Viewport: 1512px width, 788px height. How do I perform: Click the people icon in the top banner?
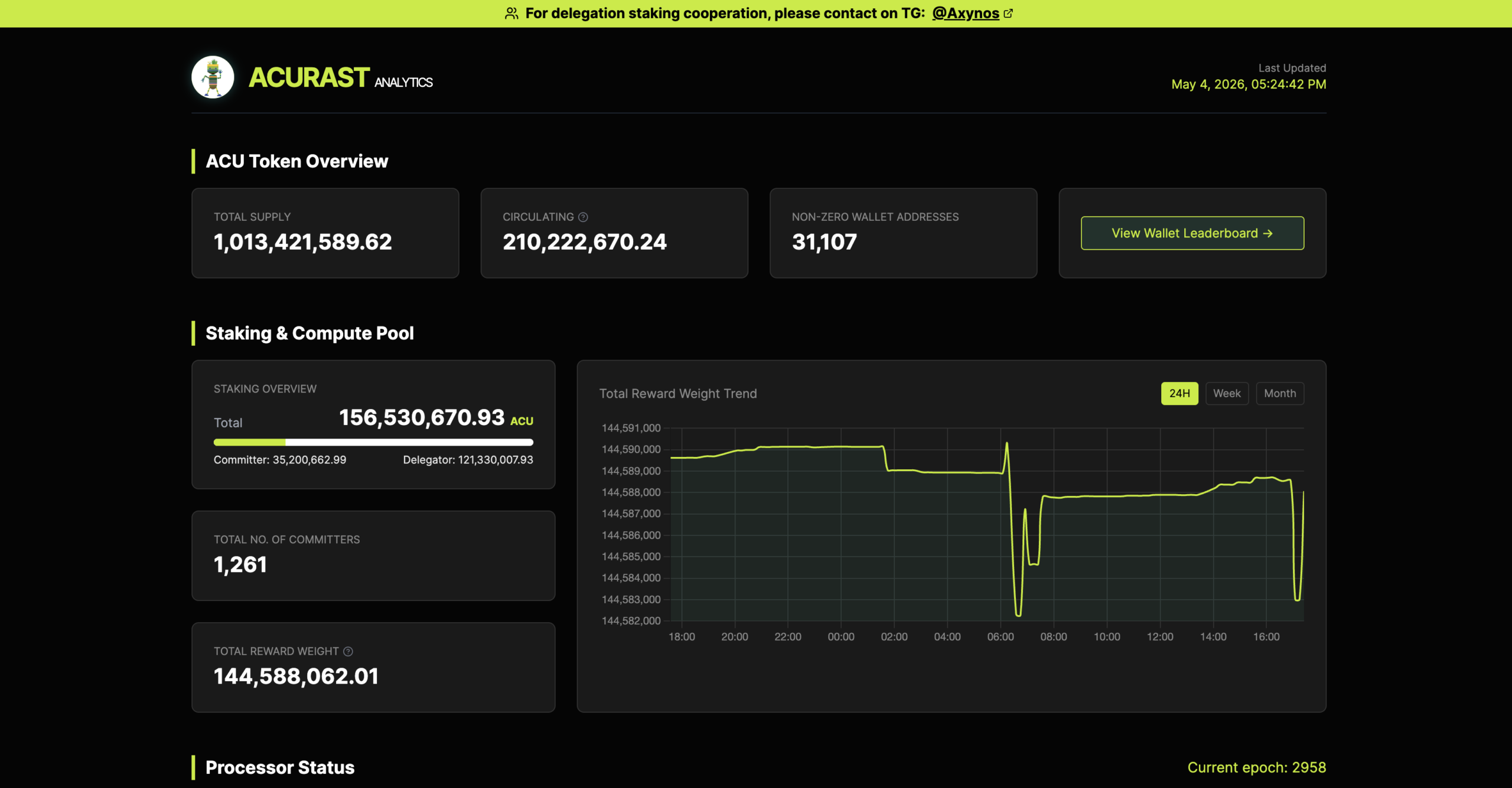(511, 14)
